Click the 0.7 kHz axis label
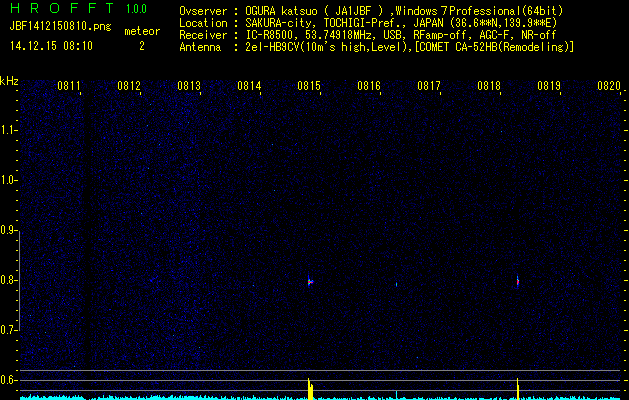 (8, 330)
